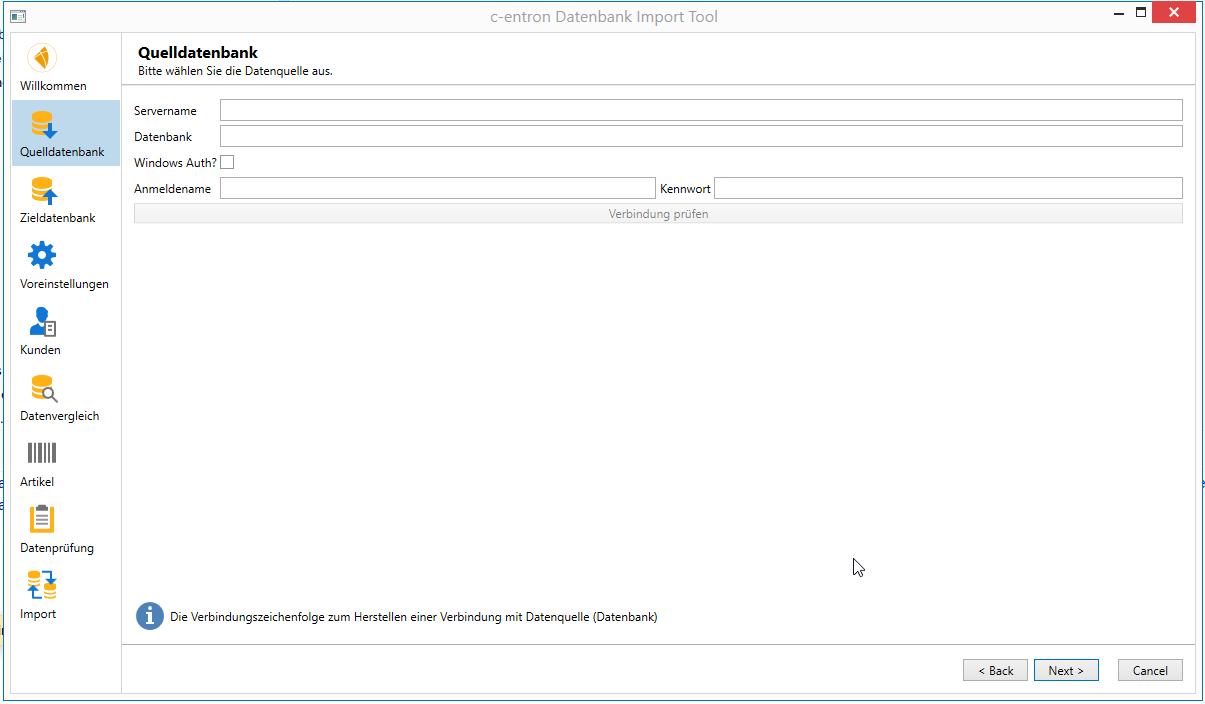Click the Willkommen flame icon
The height and width of the screenshot is (704, 1205).
tap(42, 58)
